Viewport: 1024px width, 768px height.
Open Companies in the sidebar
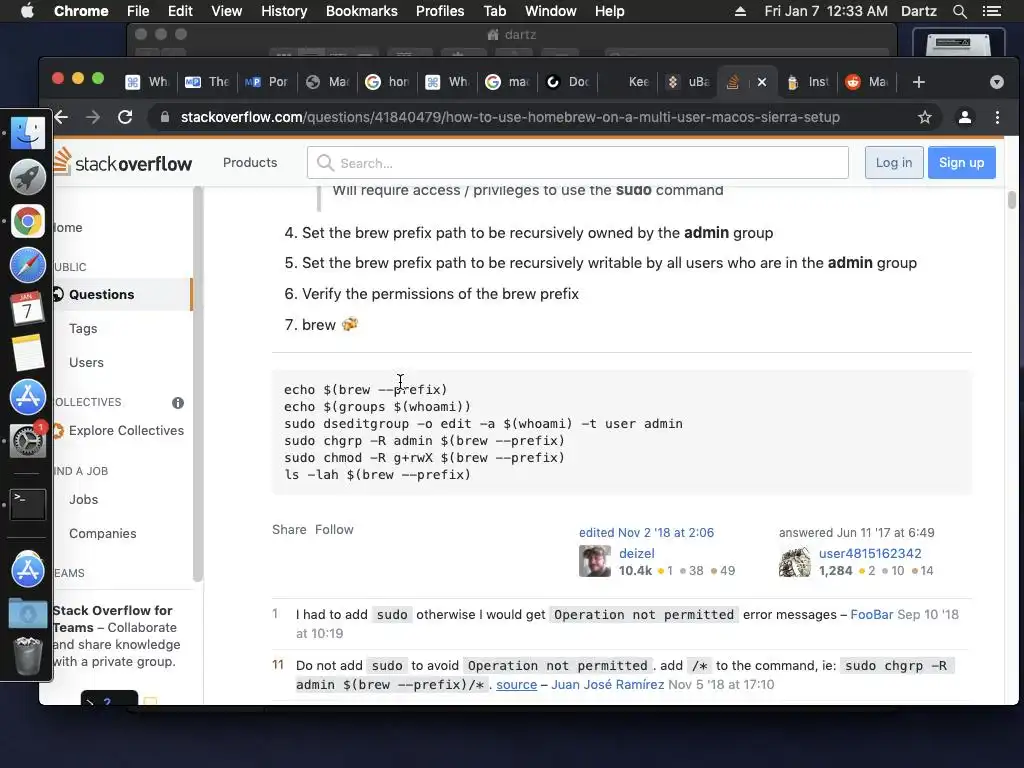click(103, 534)
